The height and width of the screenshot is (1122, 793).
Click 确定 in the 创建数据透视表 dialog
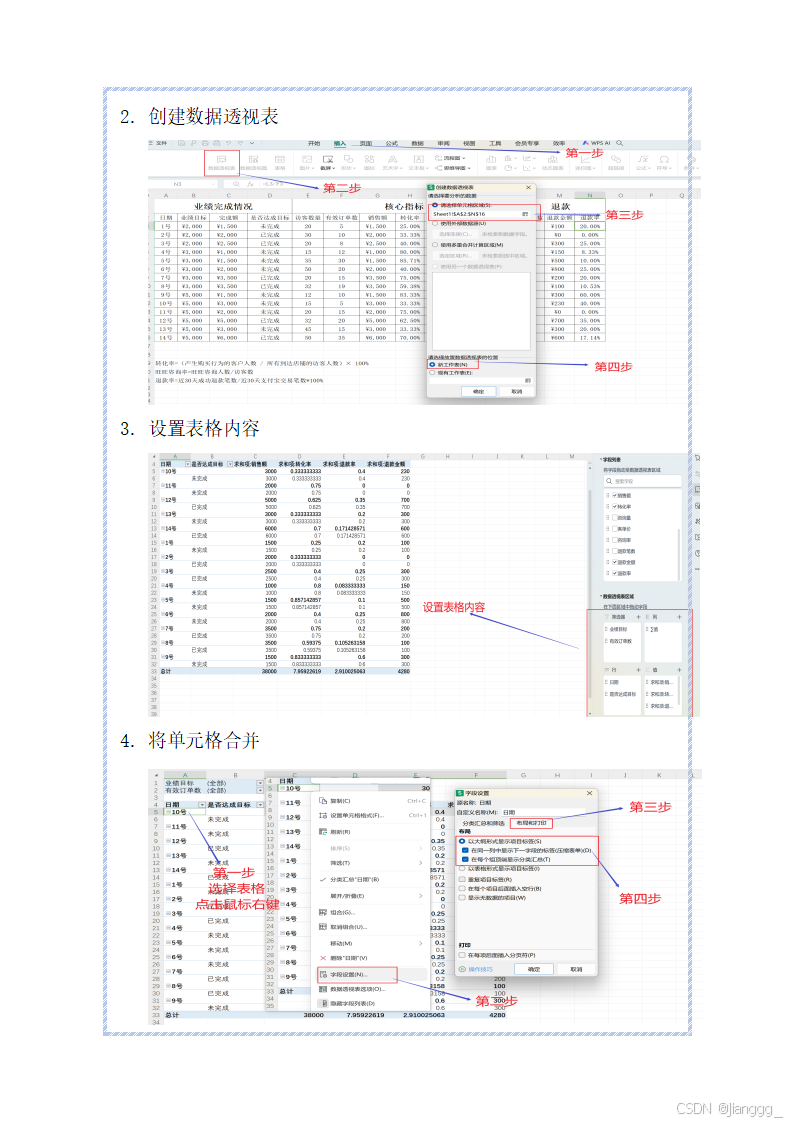479,391
